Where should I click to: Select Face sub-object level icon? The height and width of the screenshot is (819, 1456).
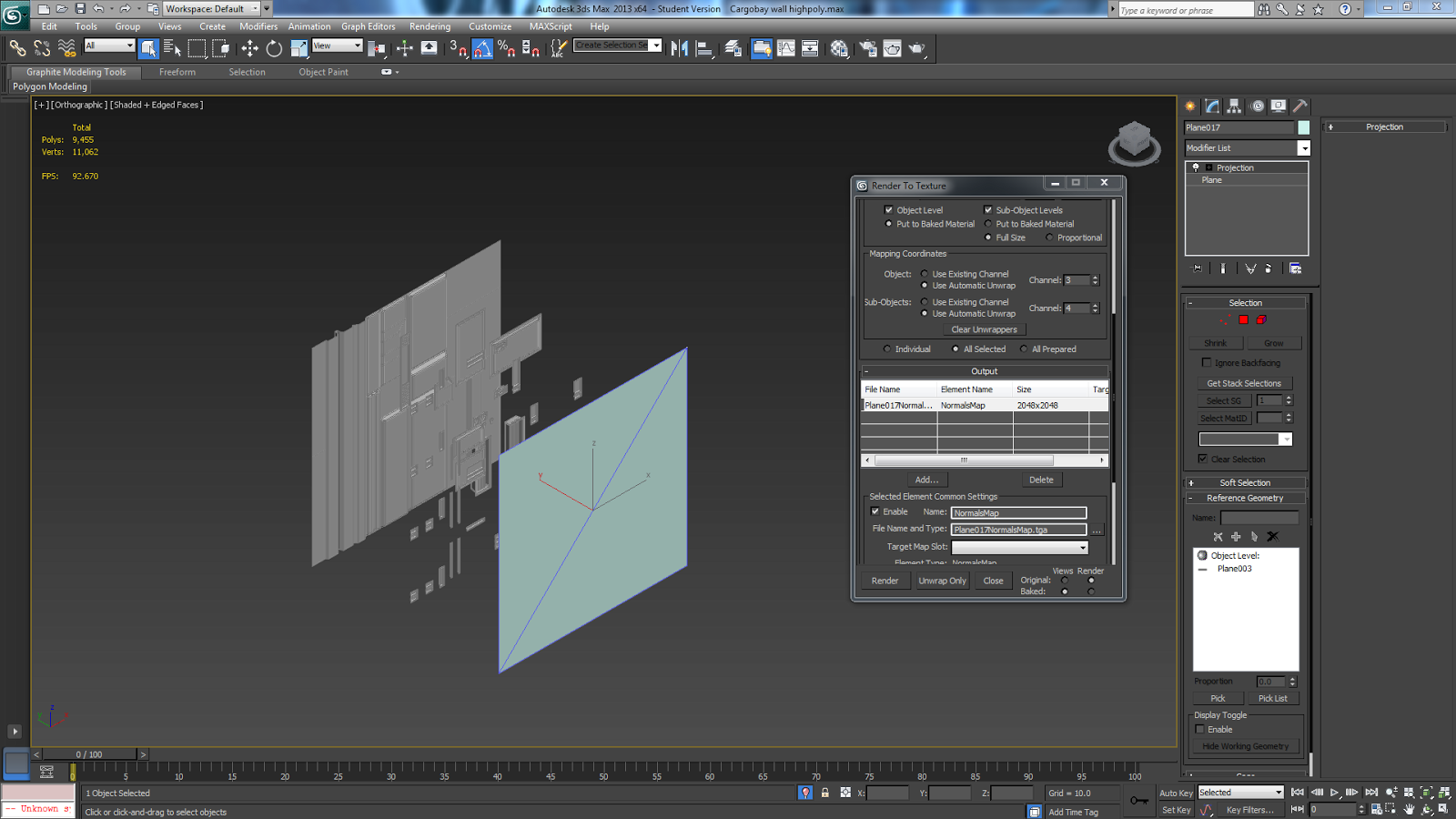pos(1243,319)
